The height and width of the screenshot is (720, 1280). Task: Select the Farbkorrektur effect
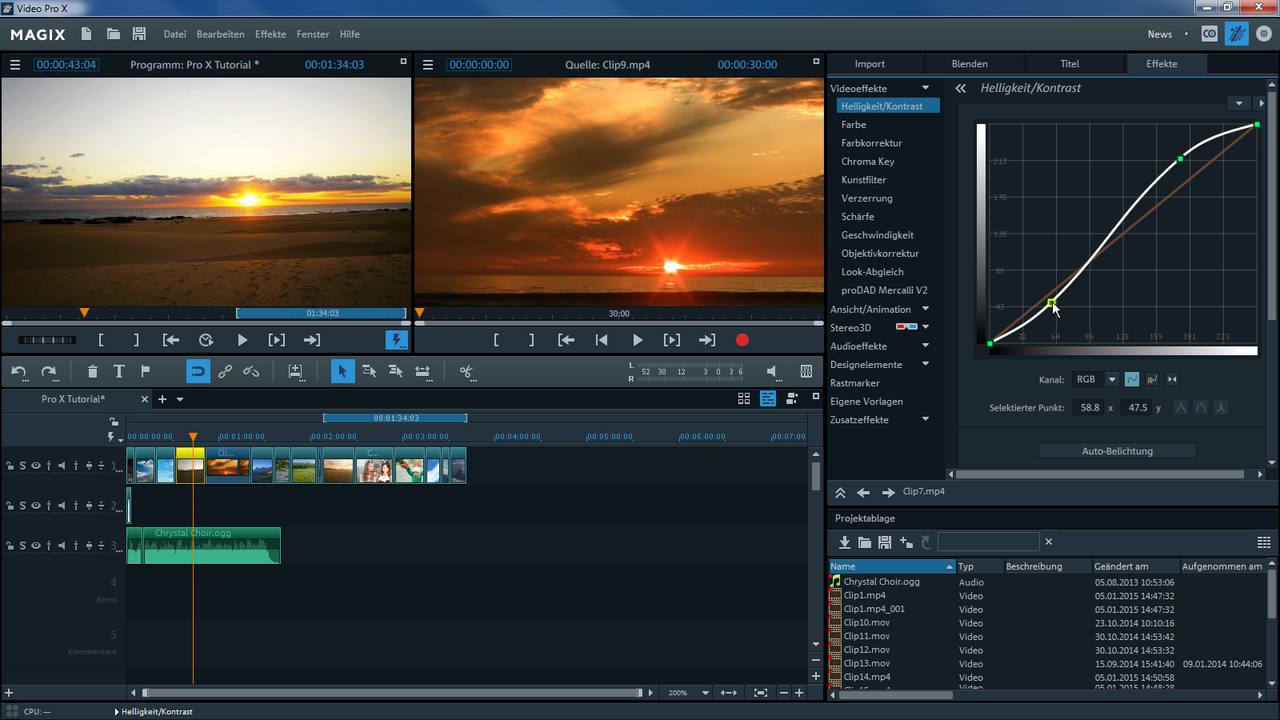[x=871, y=143]
